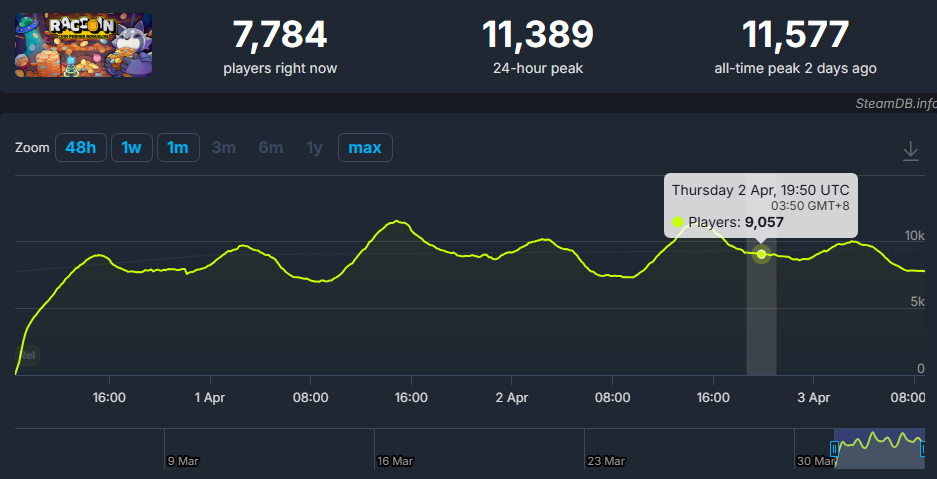The image size is (937, 479).
Task: Click the 23 Mar mark in navigator
Action: [x=606, y=461]
